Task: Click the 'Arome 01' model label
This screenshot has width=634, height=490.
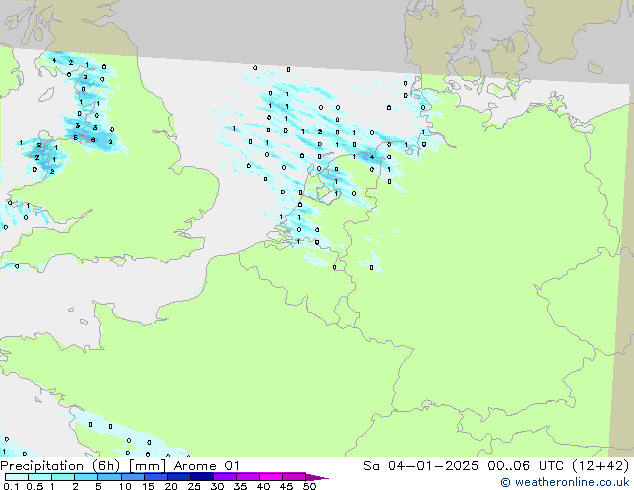Action: (x=207, y=466)
